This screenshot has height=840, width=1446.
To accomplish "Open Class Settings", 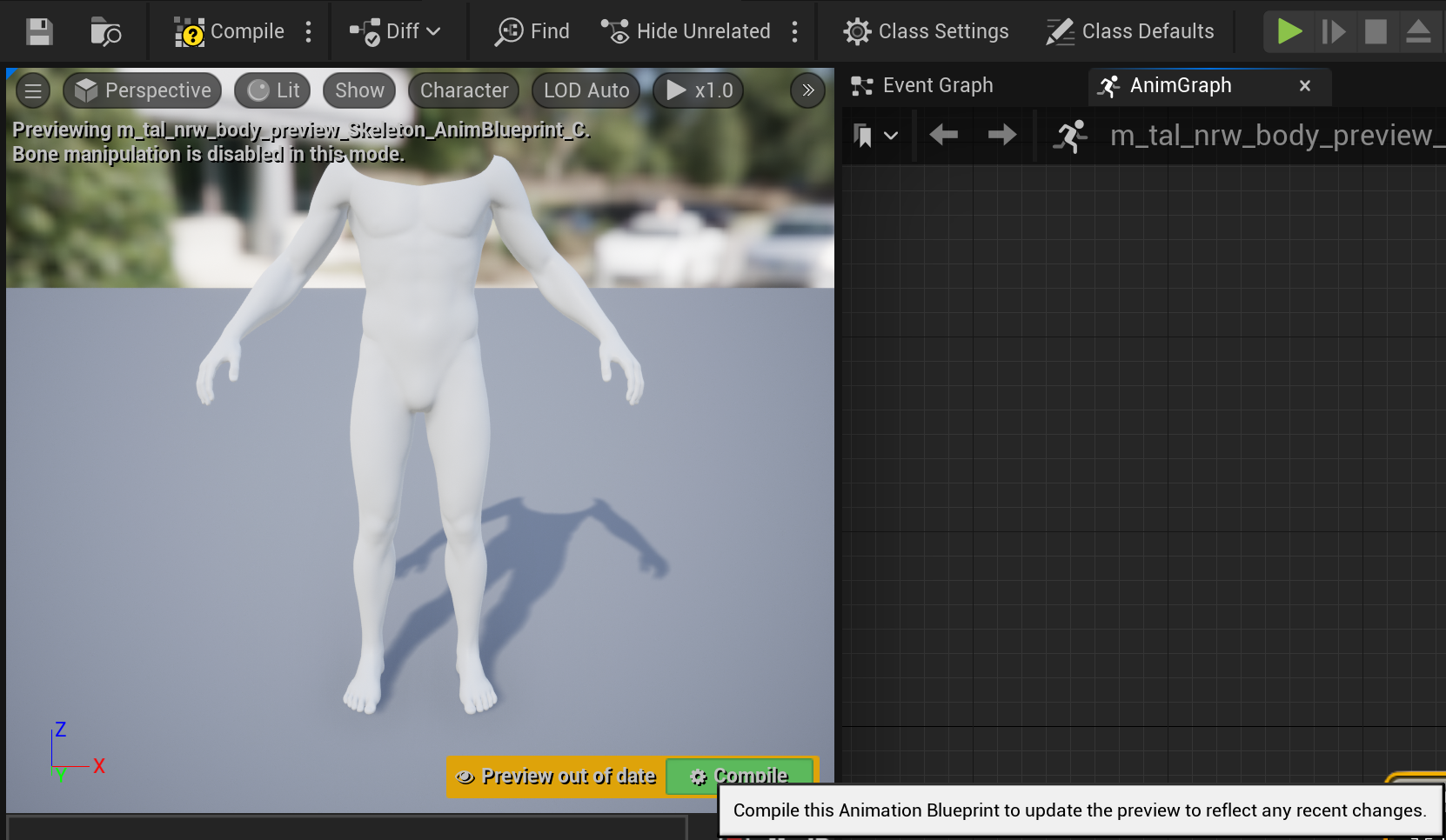I will point(927,32).
